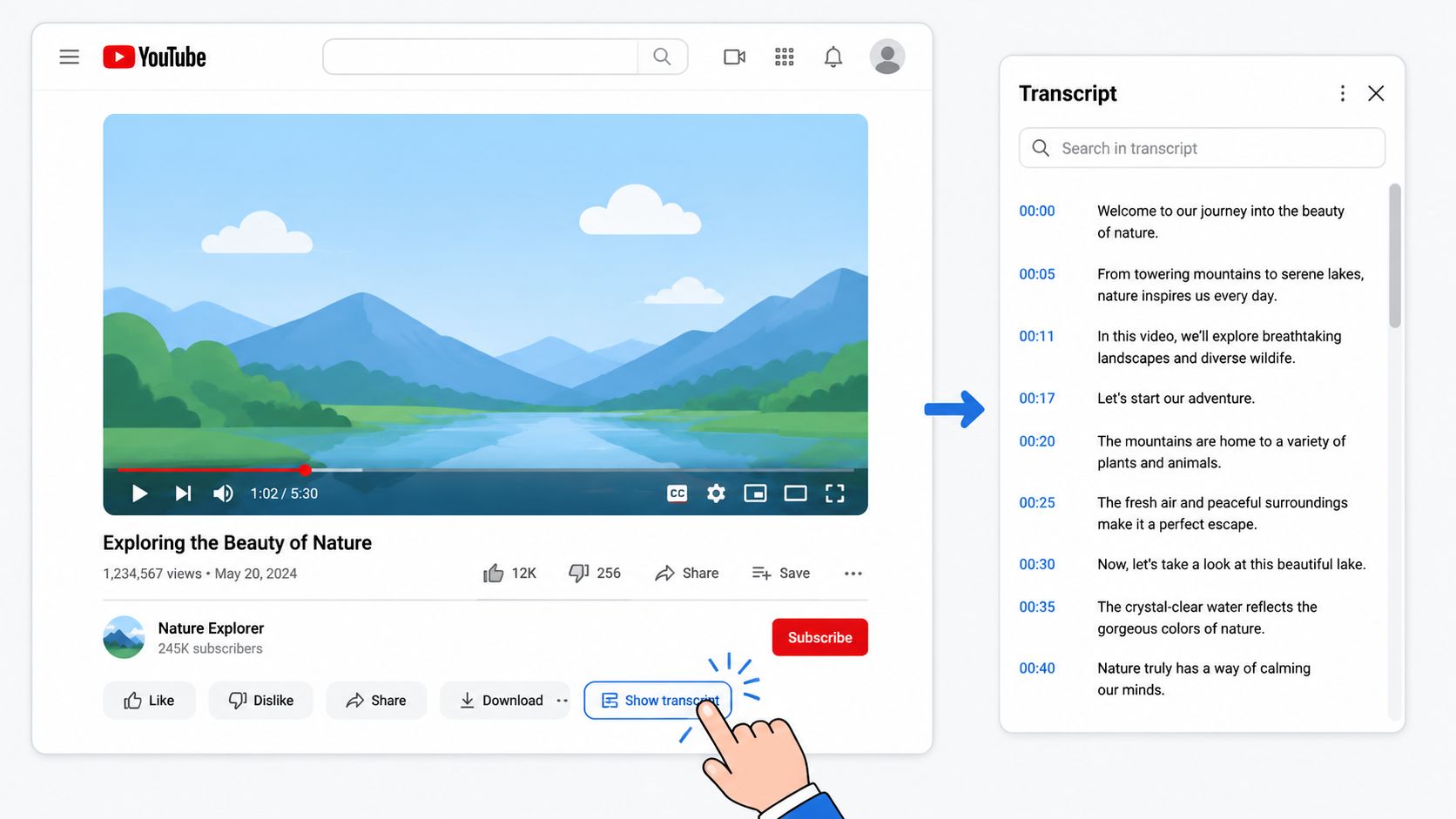Toggle closed captions CC
This screenshot has width=1456, height=819.
click(677, 493)
